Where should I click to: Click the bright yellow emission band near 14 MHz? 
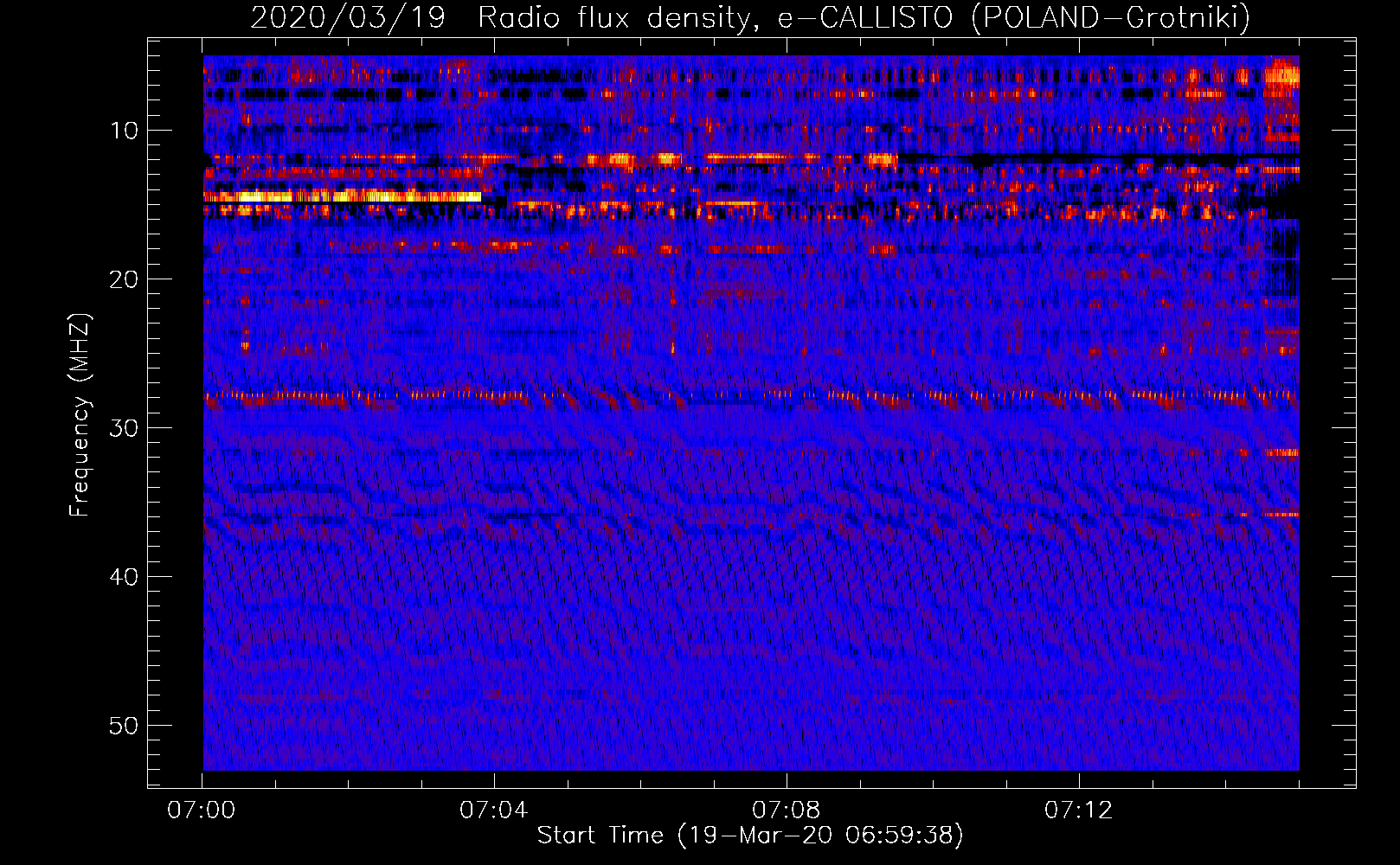[343, 196]
